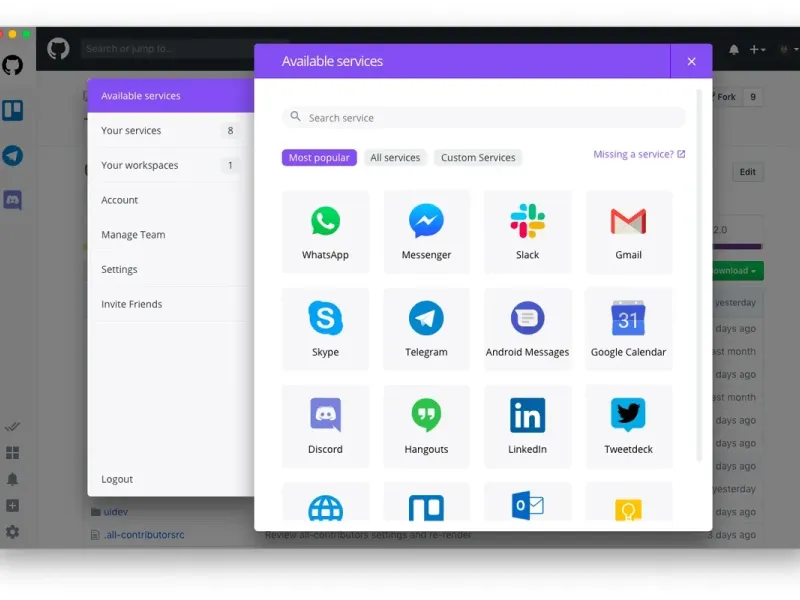The width and height of the screenshot is (800, 600).
Task: Click GitHub notifications bell in the header
Action: 734,49
